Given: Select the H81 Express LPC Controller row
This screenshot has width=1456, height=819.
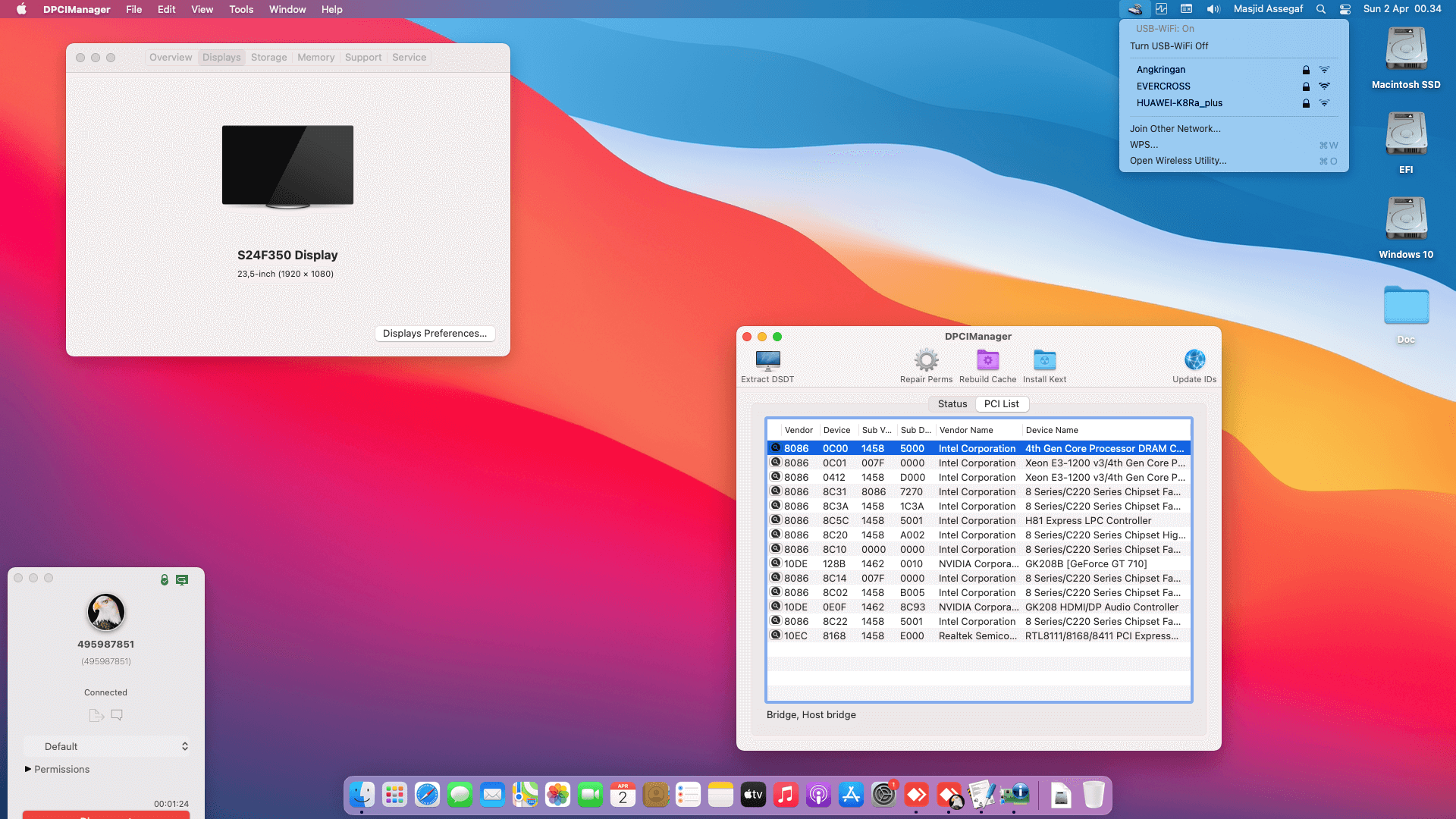Looking at the screenshot, I should coord(979,521).
